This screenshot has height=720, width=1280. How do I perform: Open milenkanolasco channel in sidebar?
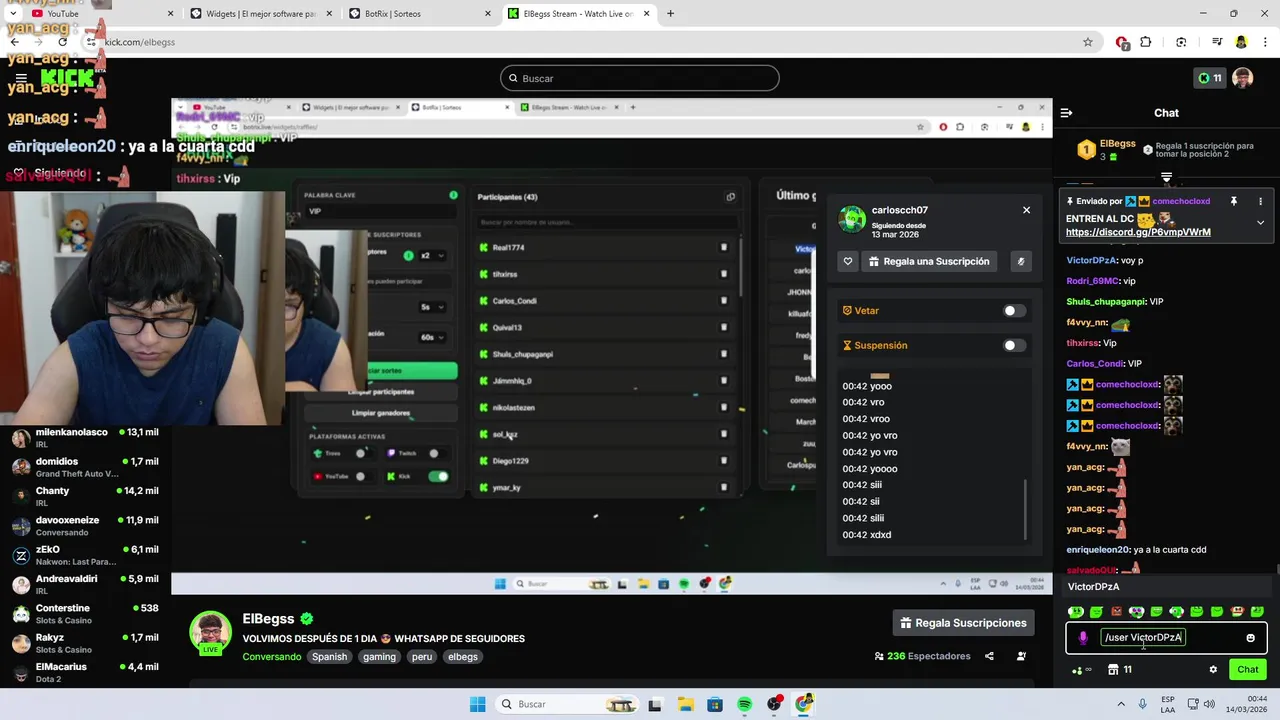pyautogui.click(x=85, y=438)
